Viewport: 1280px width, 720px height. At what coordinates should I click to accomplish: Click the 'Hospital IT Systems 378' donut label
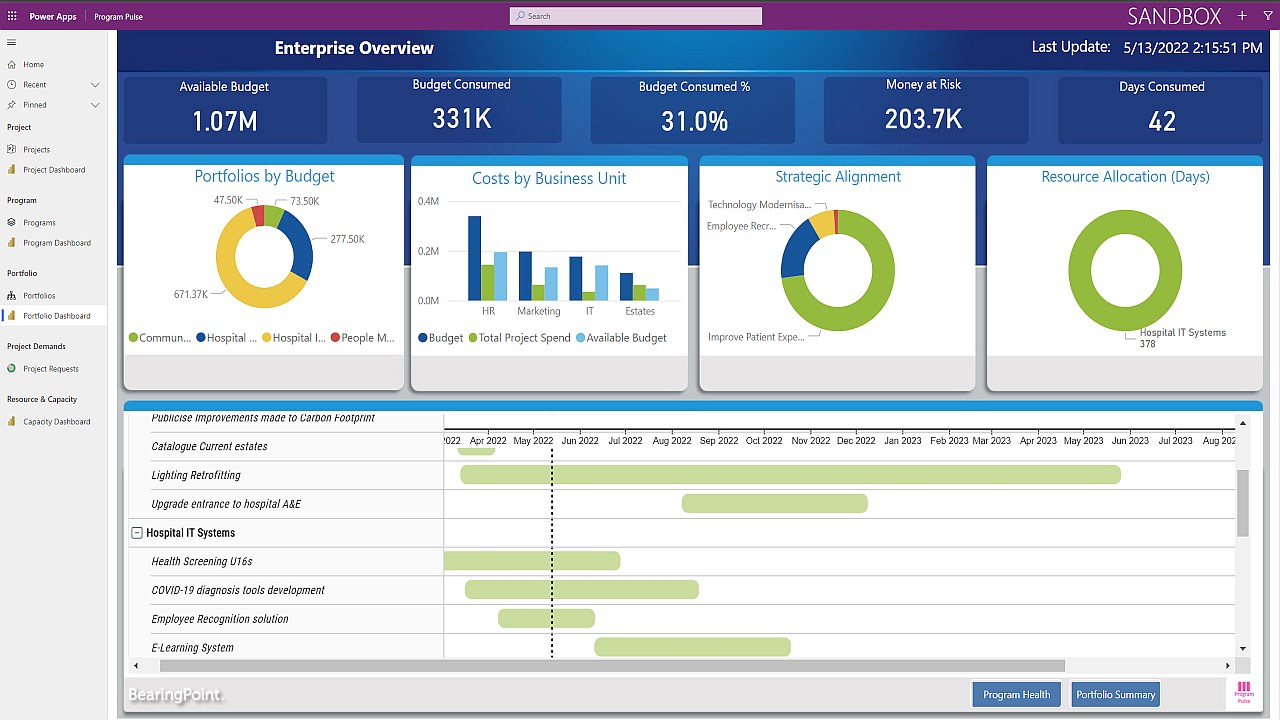tap(1182, 338)
